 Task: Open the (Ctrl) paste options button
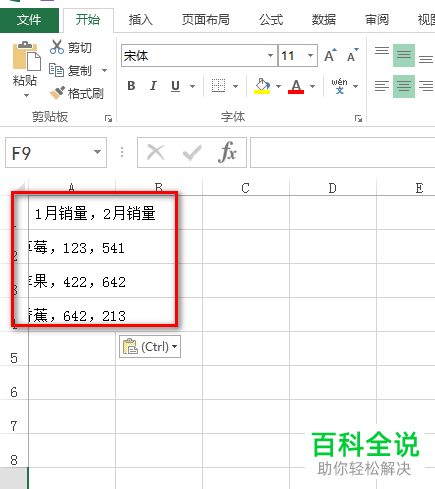point(150,347)
